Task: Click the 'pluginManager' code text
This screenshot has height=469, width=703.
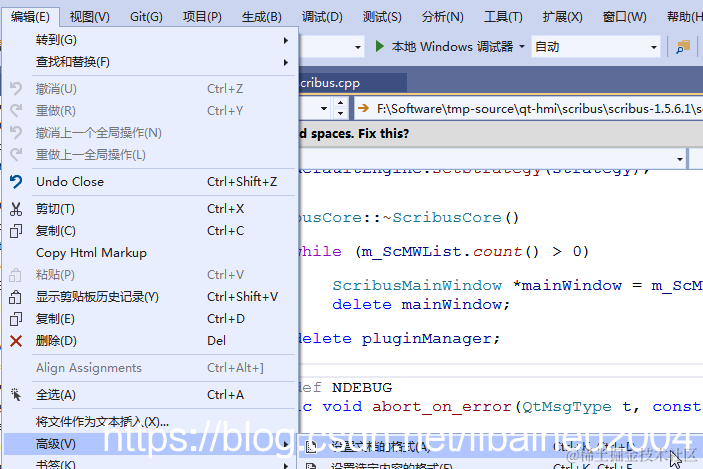Action: click(426, 339)
